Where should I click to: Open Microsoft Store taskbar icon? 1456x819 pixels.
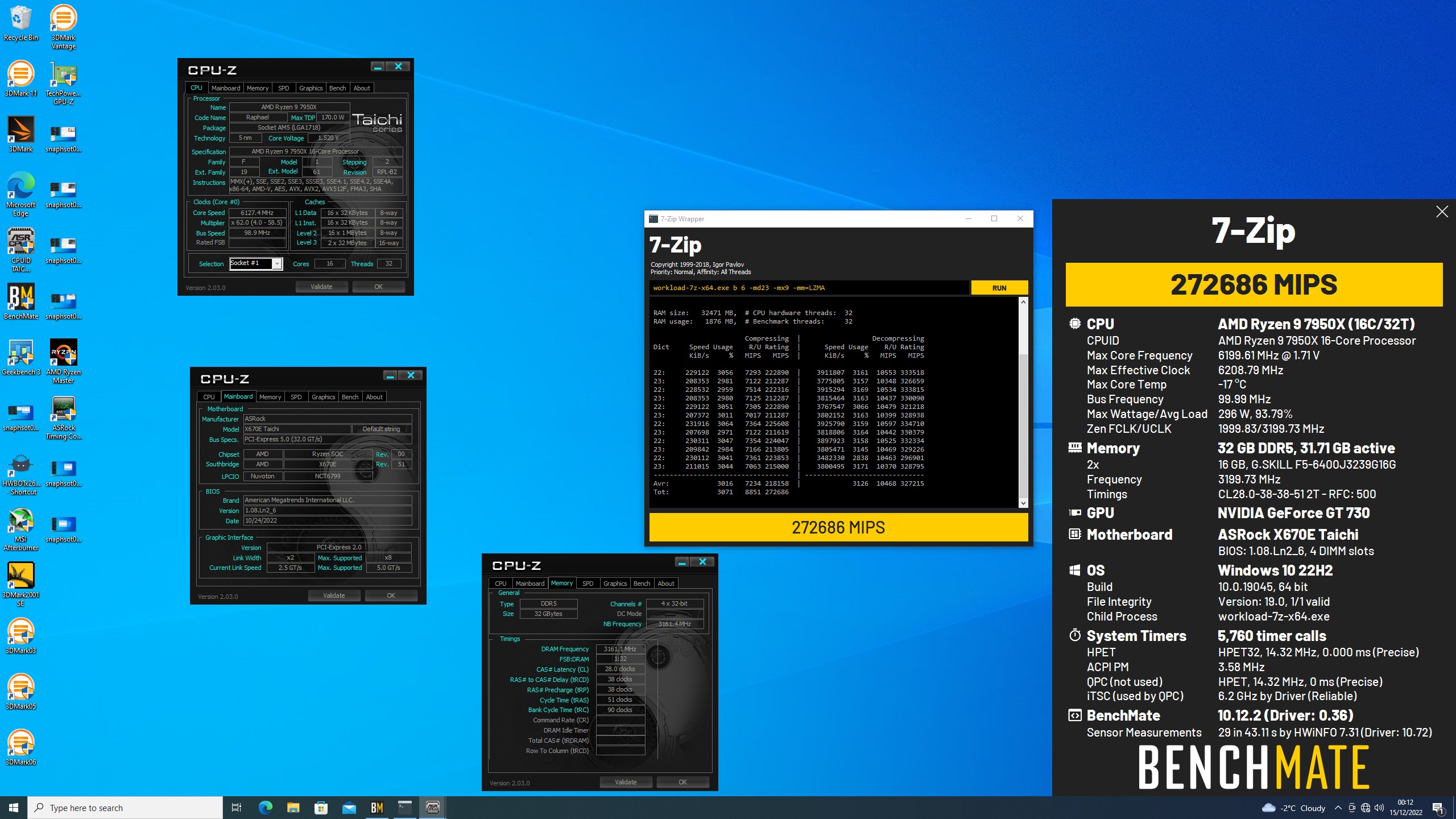(321, 808)
